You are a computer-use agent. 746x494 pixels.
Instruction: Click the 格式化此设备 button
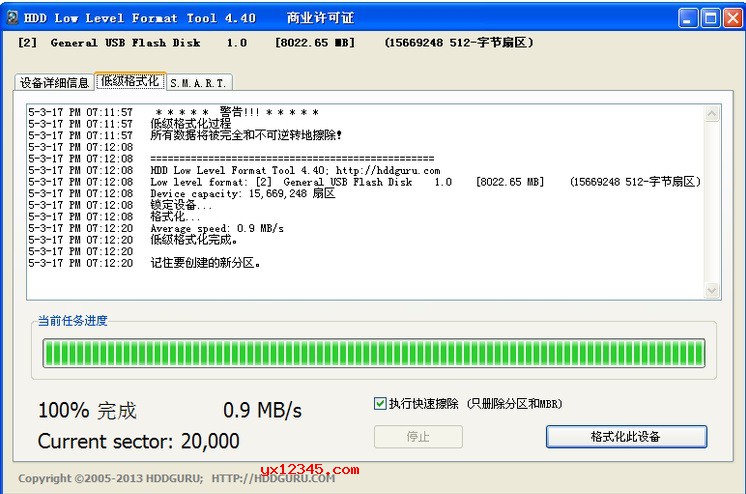point(626,436)
